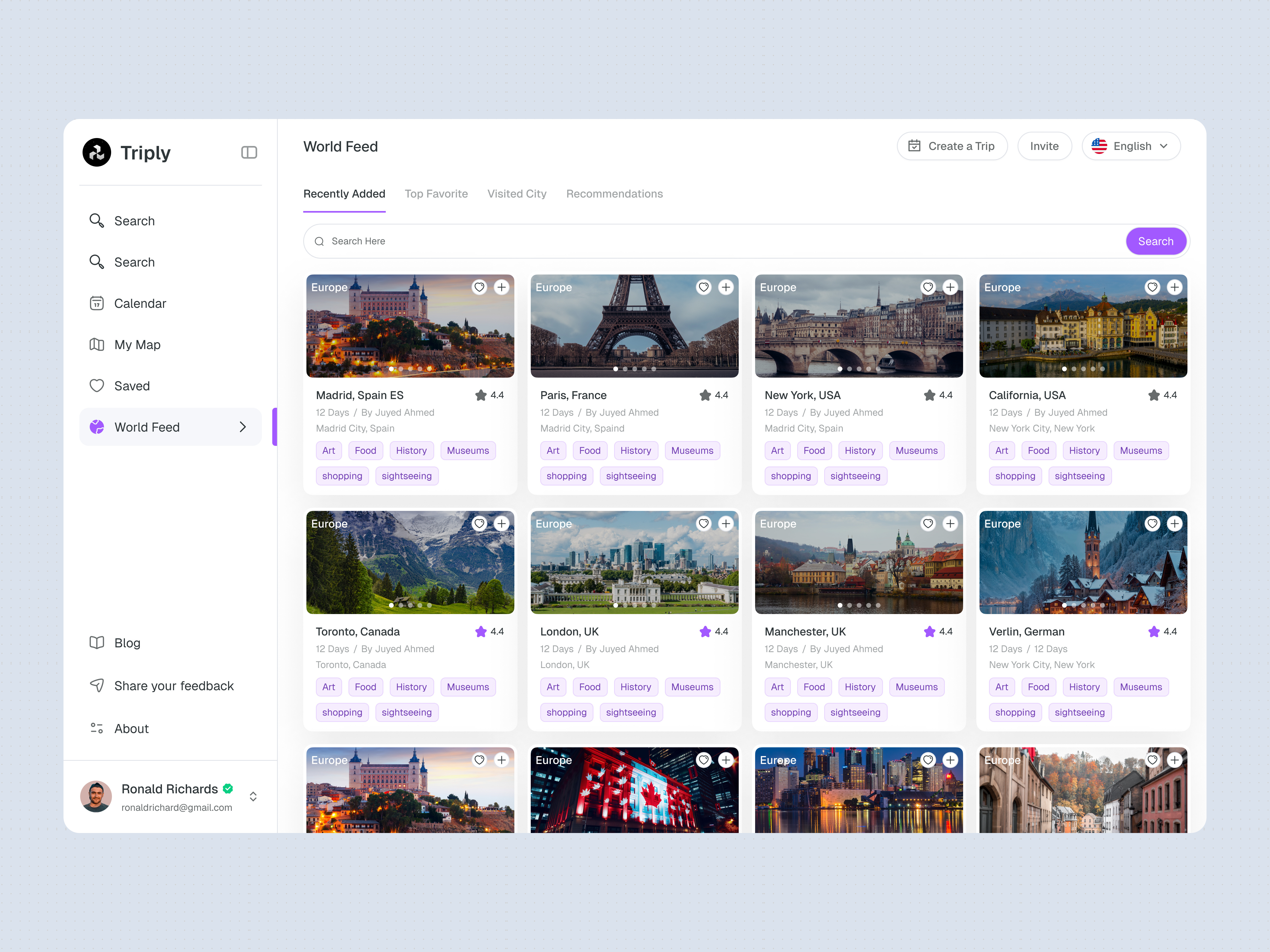
Task: Expand the Ronald Richards account switcher
Action: click(253, 797)
